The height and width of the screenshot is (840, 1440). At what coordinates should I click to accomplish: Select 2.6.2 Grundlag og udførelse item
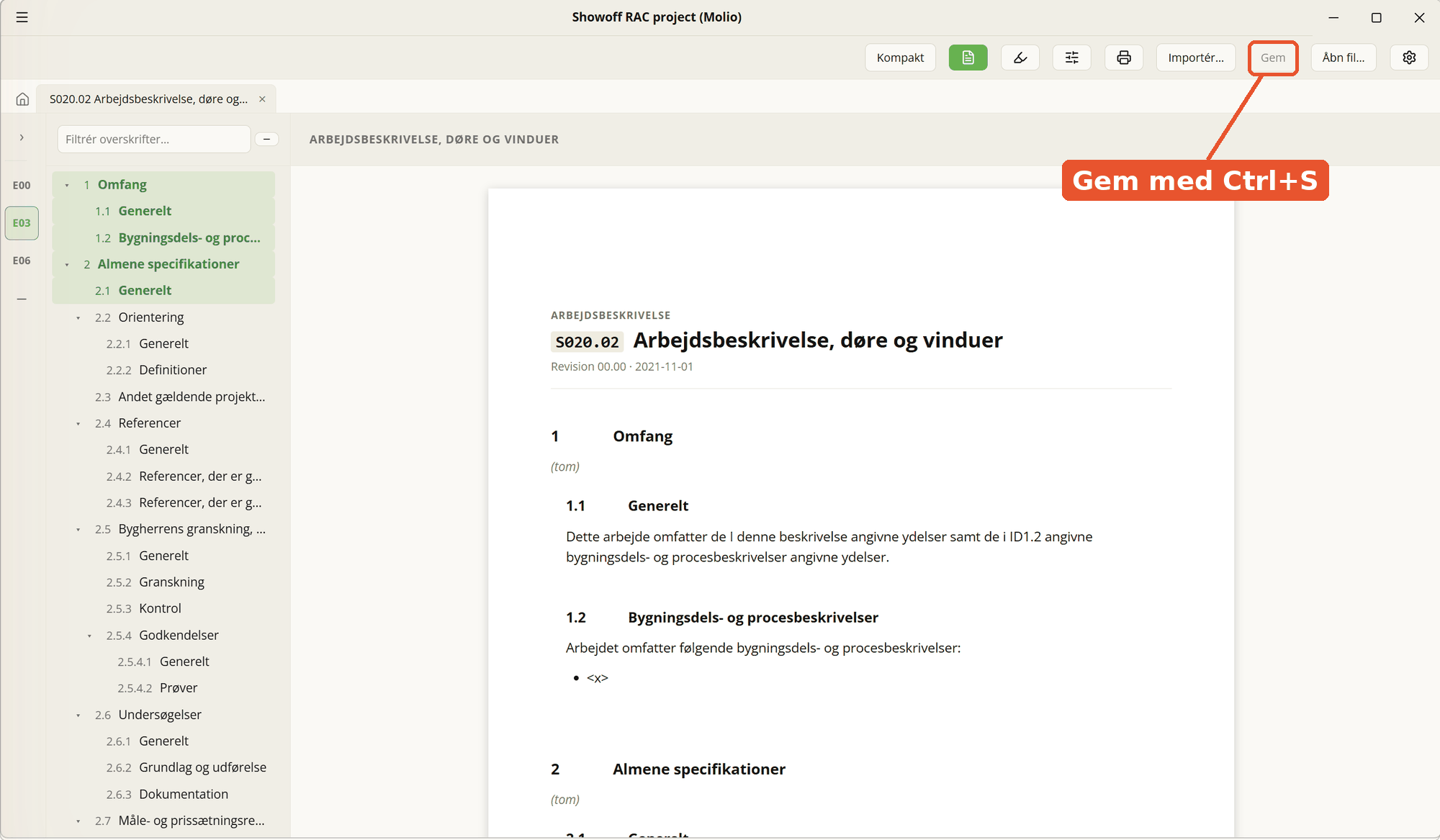pos(163,767)
